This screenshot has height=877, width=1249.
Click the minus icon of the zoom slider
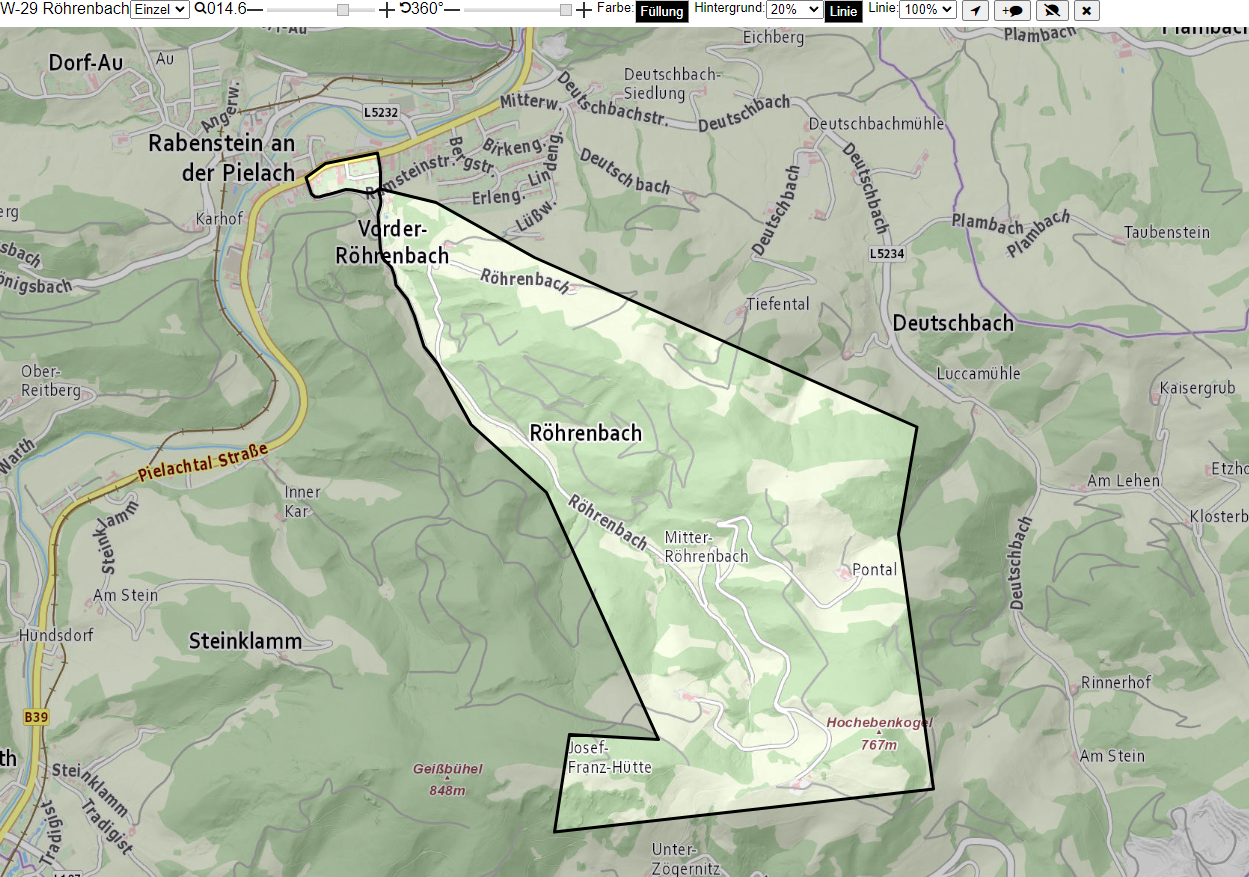(255, 9)
